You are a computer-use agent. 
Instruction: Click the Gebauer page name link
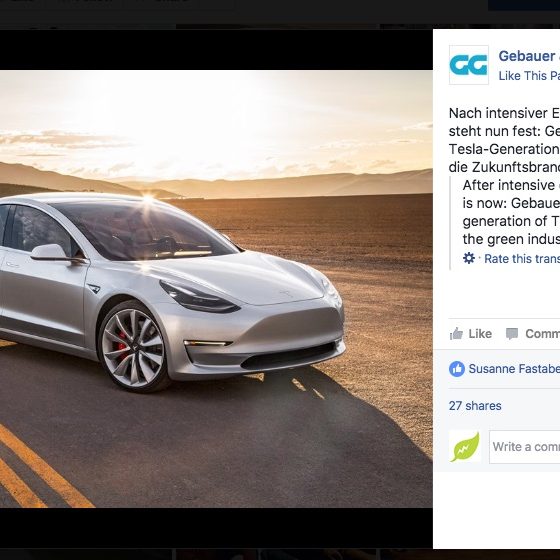(529, 56)
